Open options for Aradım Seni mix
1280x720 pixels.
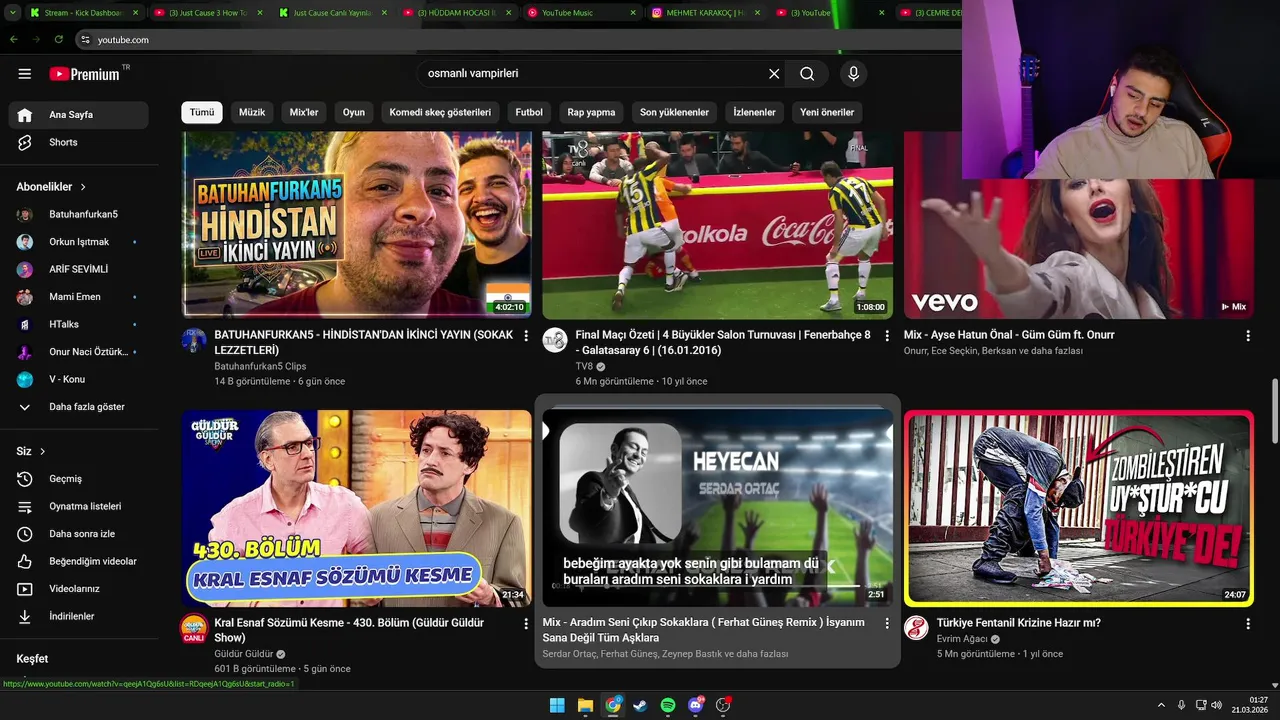coord(886,623)
